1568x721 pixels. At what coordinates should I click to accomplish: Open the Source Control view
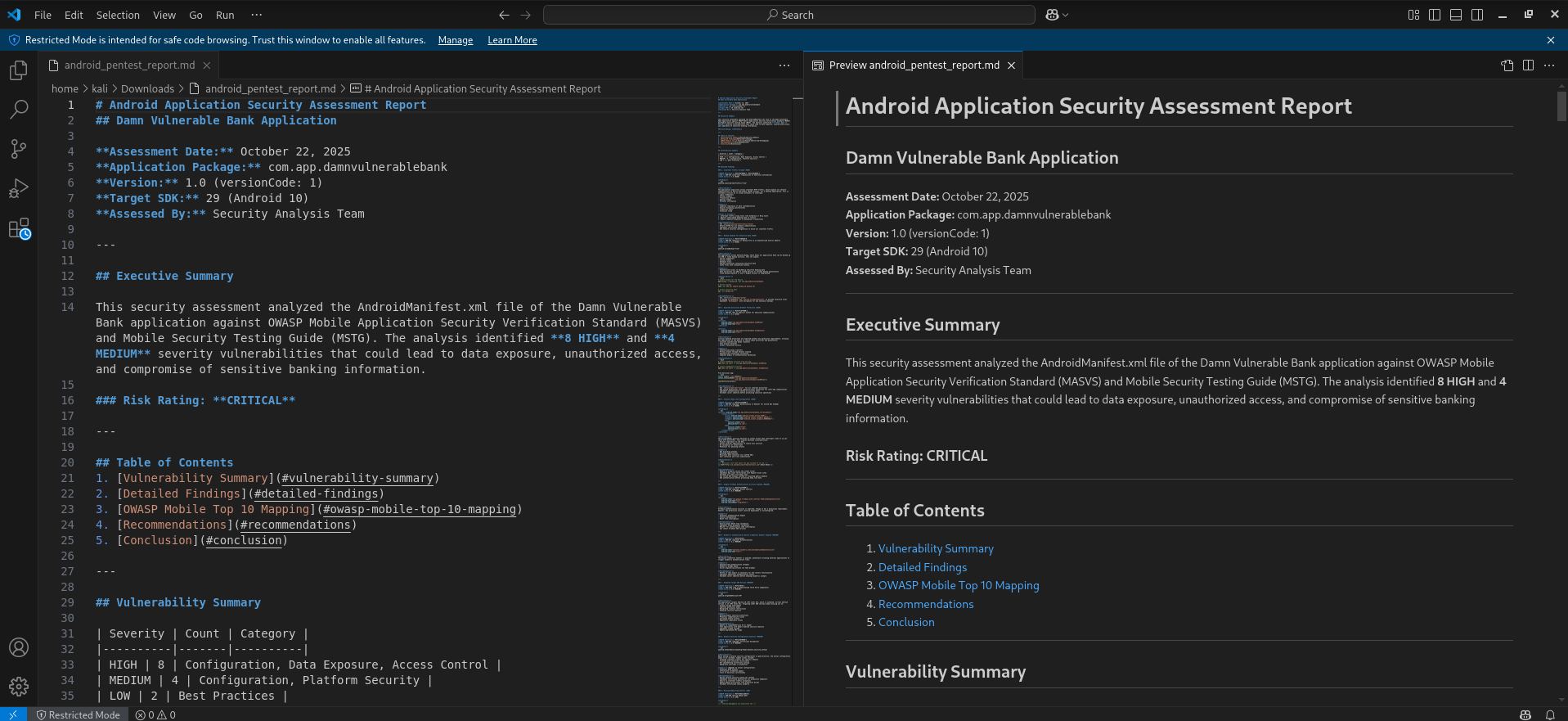(x=18, y=149)
